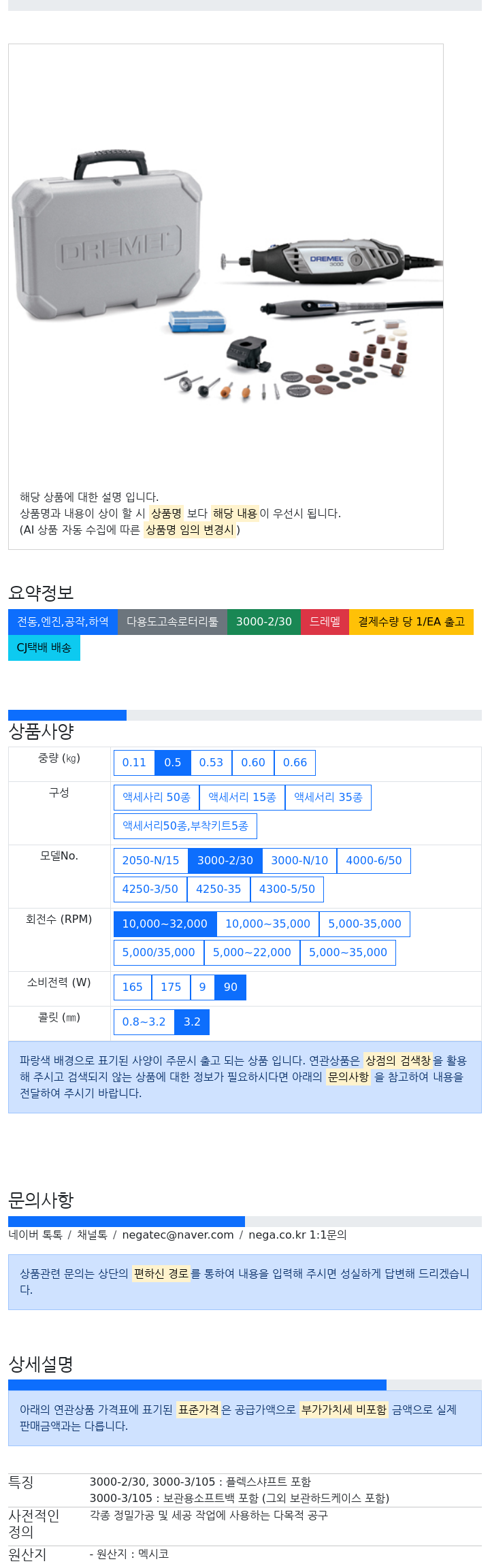Choose 175 W power consumption

coord(171,987)
